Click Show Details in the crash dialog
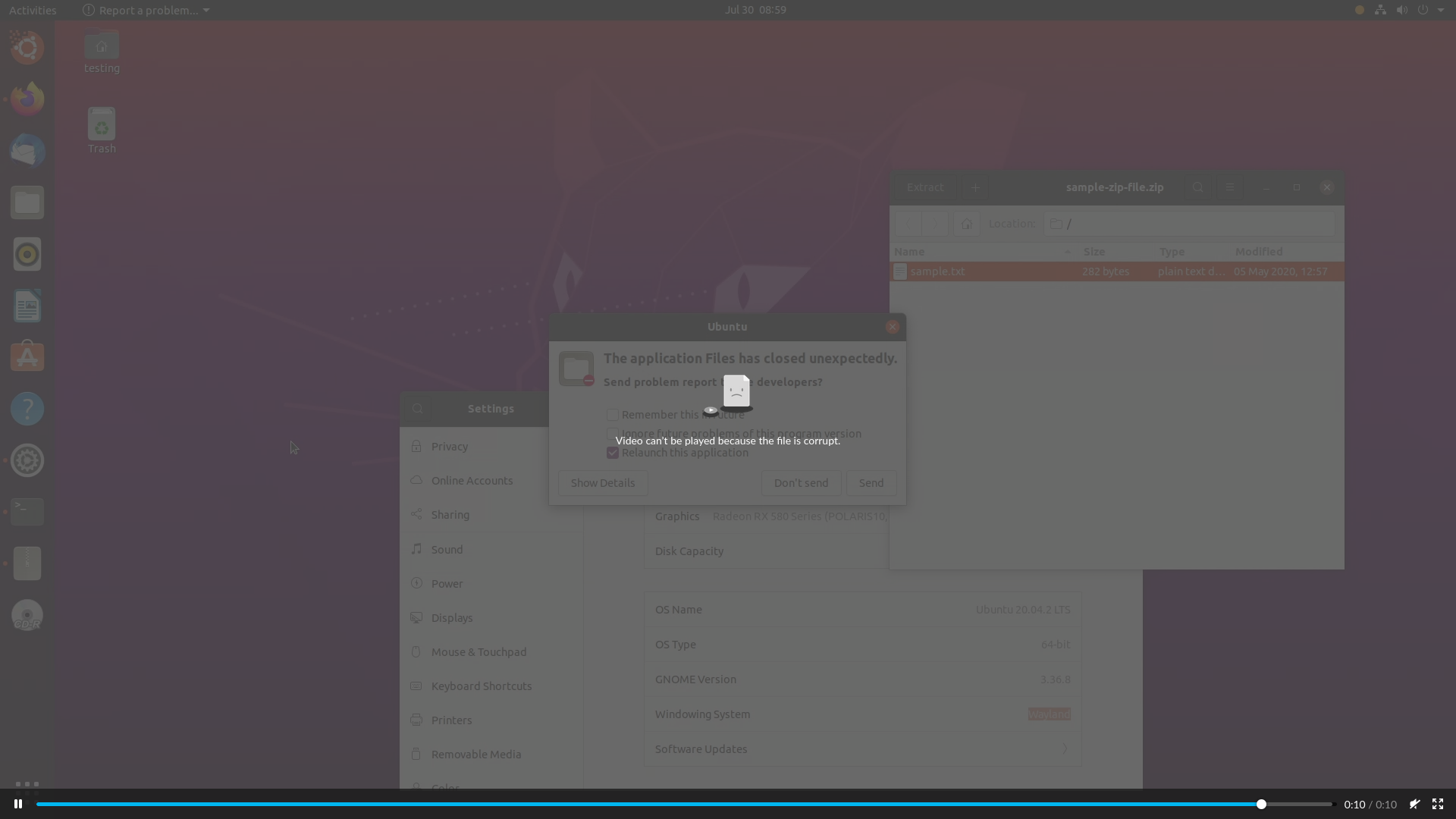Viewport: 1456px width, 819px height. 603,483
